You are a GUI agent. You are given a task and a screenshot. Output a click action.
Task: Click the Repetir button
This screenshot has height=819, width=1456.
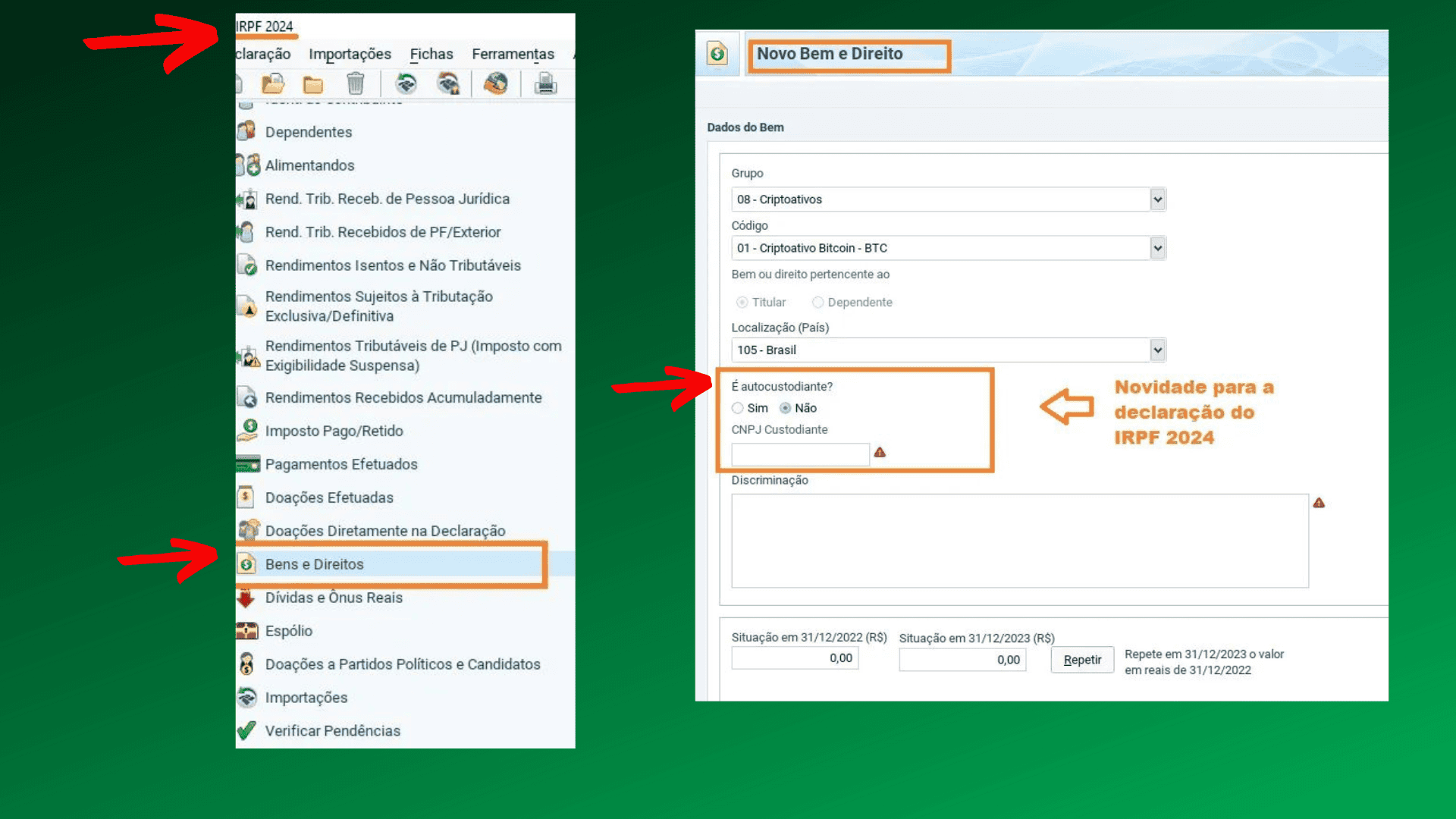pos(1082,660)
